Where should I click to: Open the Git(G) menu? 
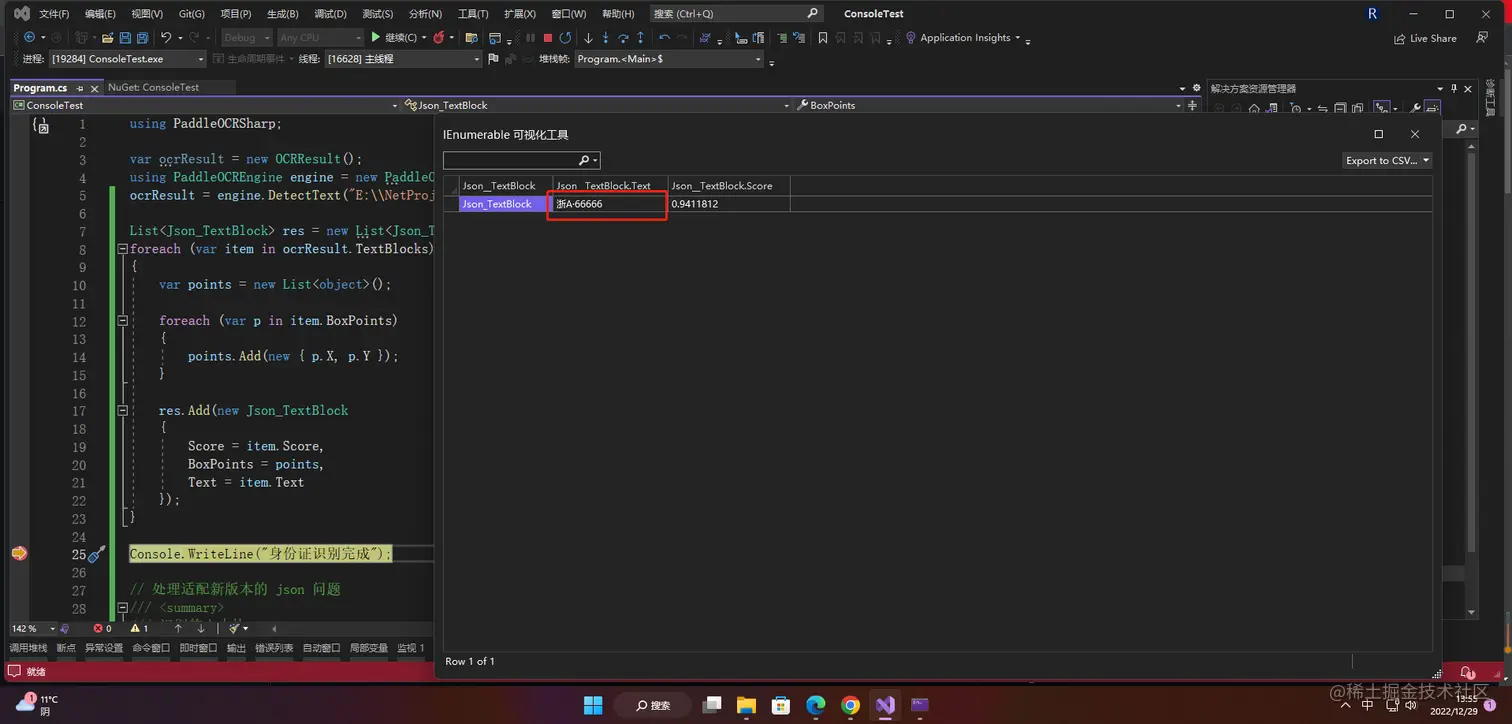192,14
